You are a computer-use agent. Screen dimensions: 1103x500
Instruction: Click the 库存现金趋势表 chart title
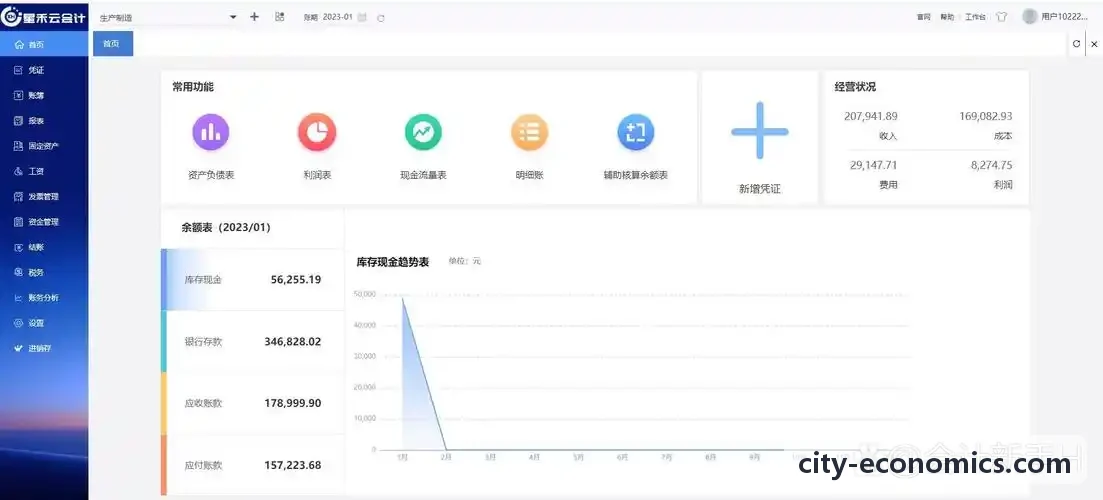tap(393, 262)
